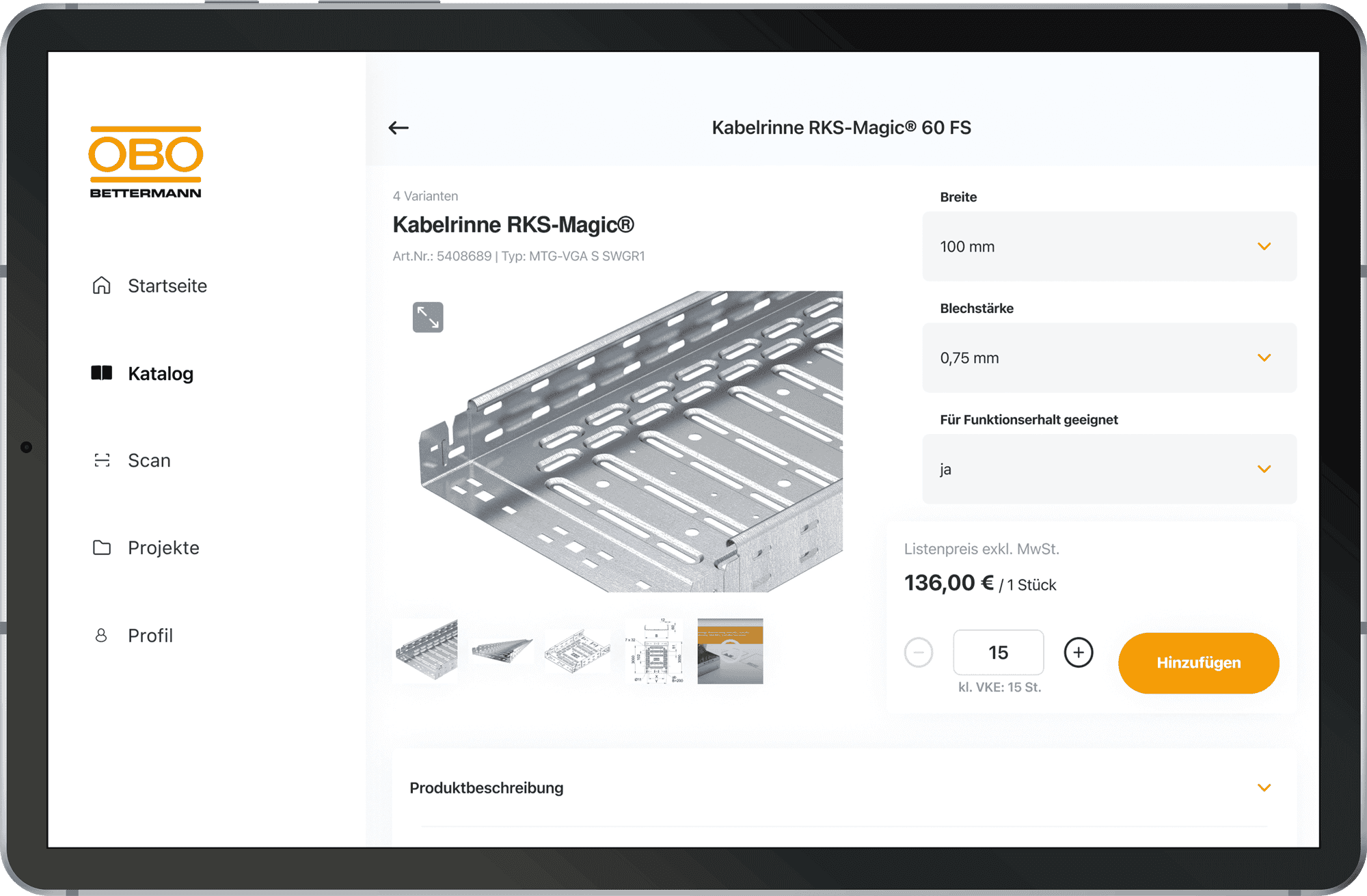Open the Breite 100 mm dropdown
This screenshot has height=896, width=1367.
click(1109, 247)
